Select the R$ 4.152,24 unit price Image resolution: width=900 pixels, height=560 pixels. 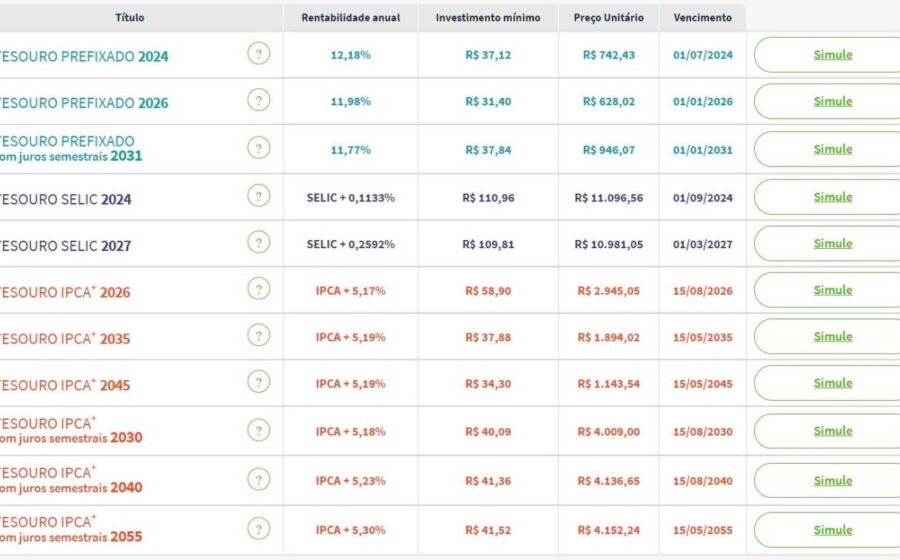[x=608, y=530]
